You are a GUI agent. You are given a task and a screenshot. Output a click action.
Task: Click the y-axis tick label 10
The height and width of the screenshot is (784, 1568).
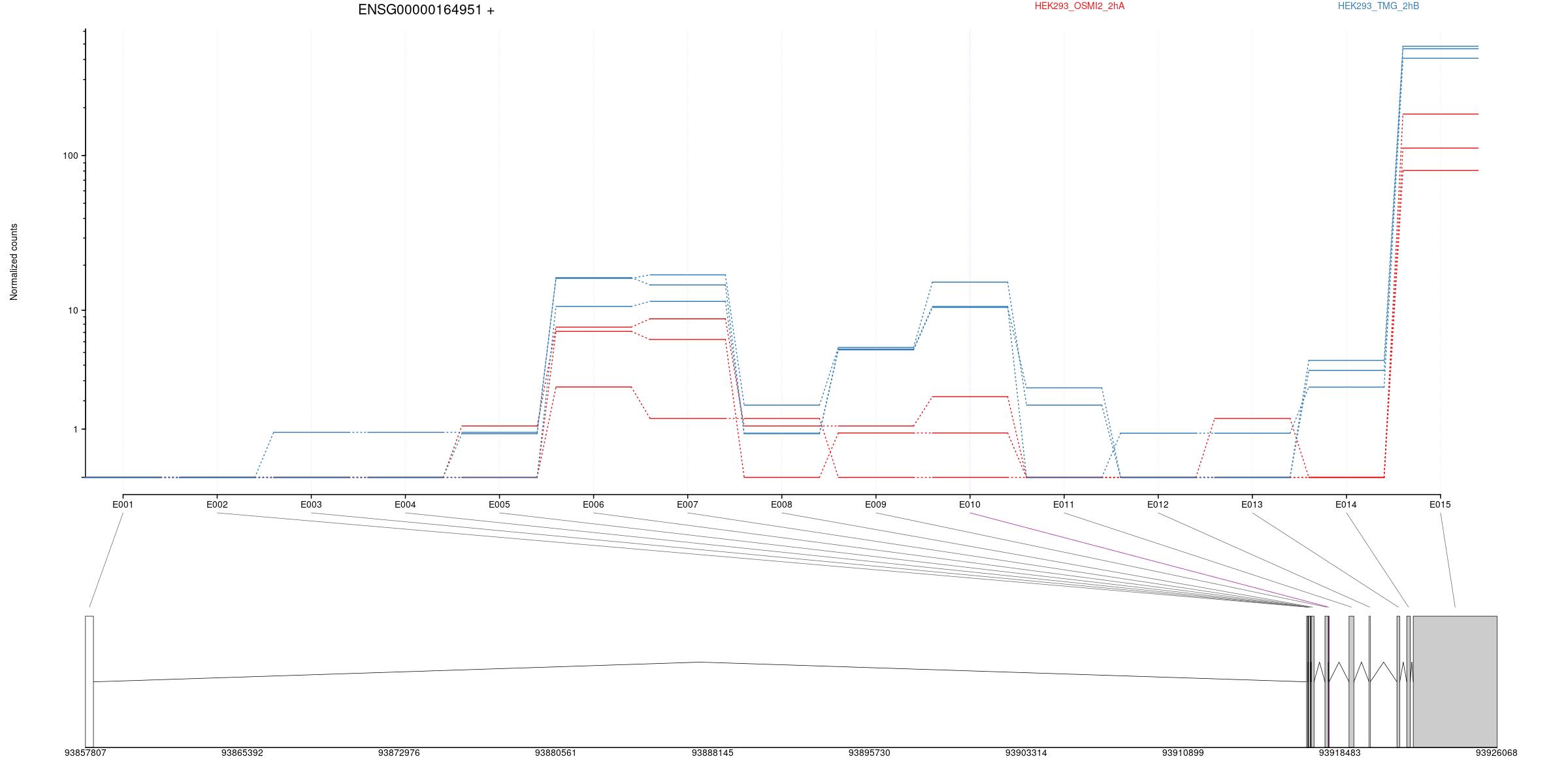point(73,310)
